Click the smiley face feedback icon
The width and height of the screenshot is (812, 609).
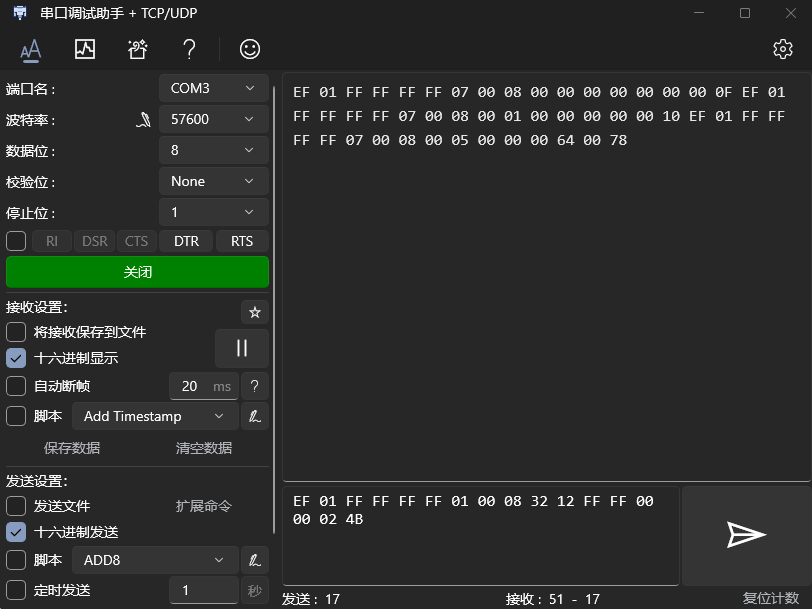(250, 49)
